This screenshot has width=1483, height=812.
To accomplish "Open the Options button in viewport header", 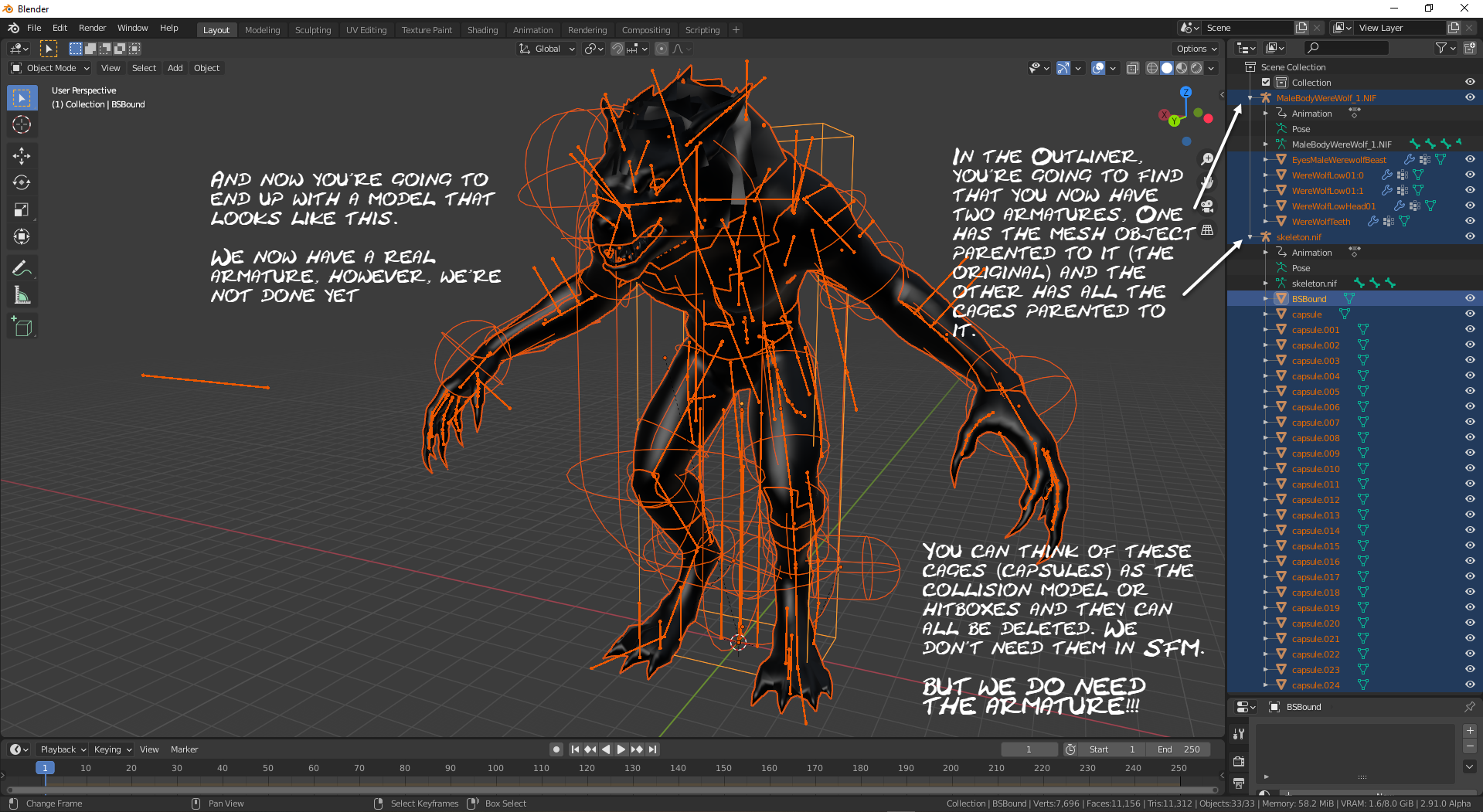I will [x=1196, y=49].
